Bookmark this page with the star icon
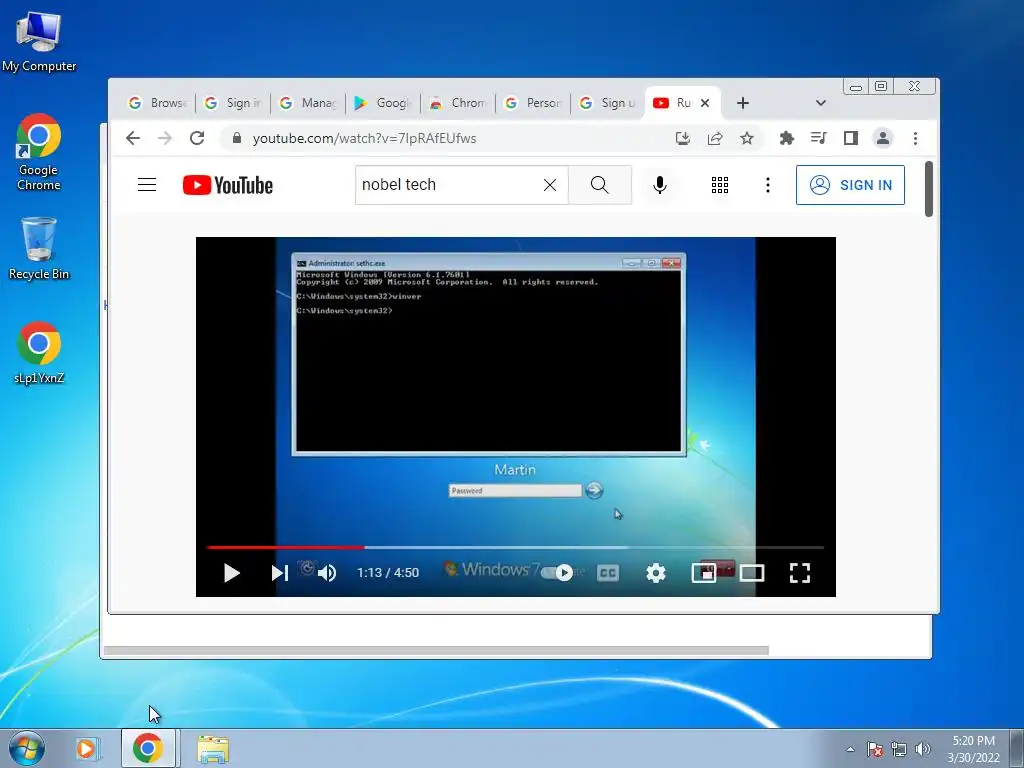Screen dimensions: 1024x768 click(746, 138)
